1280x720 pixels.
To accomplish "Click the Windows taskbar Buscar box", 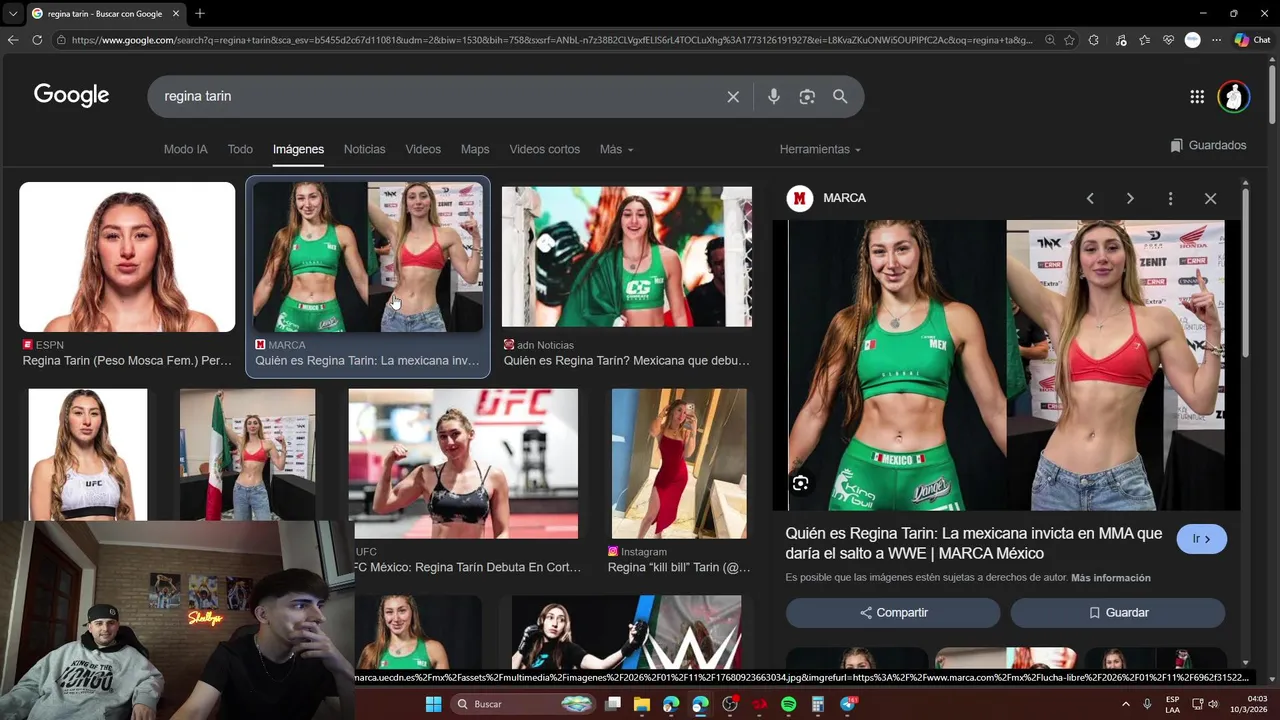I will (524, 704).
